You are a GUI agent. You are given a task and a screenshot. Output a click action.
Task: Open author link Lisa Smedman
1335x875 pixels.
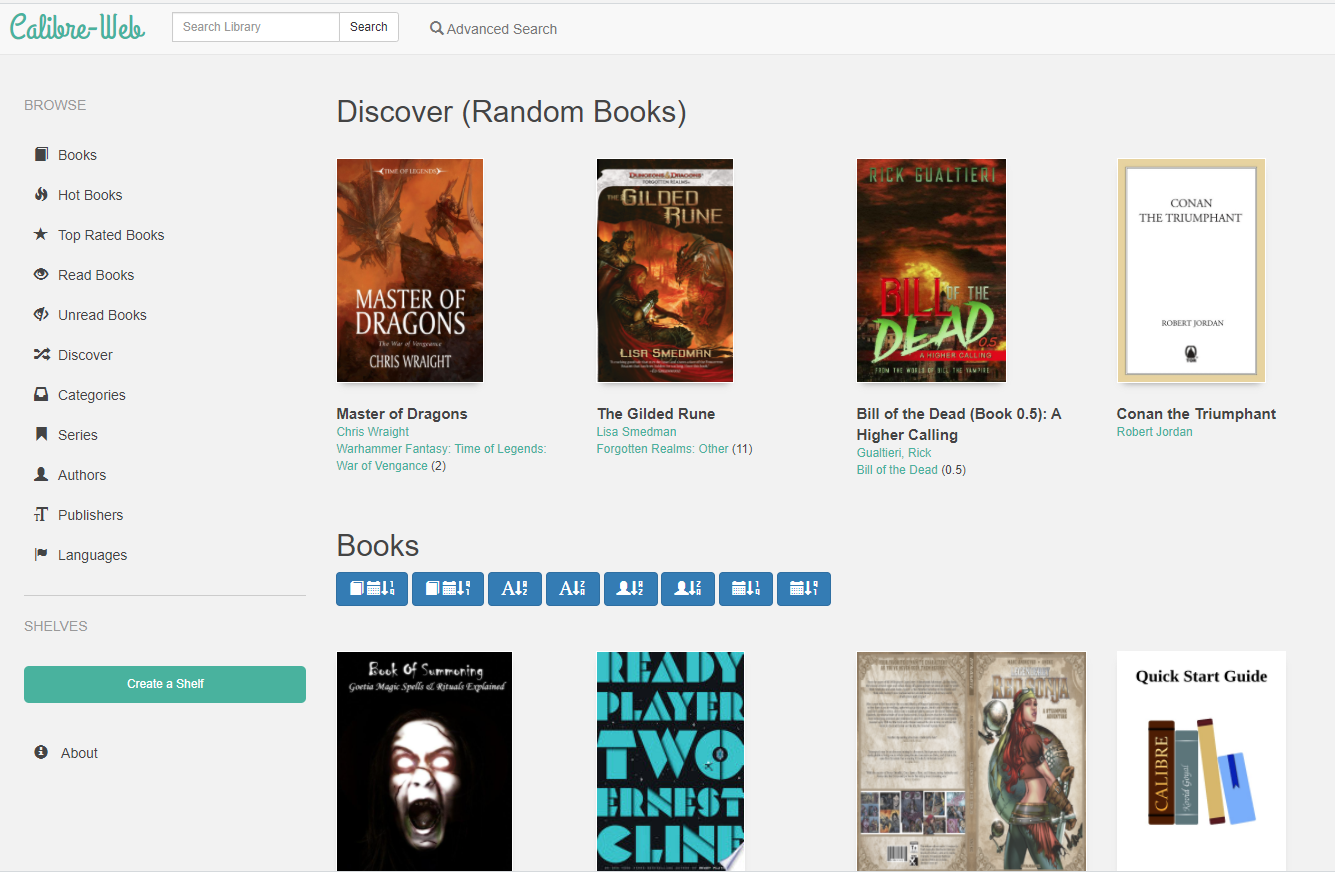point(636,432)
